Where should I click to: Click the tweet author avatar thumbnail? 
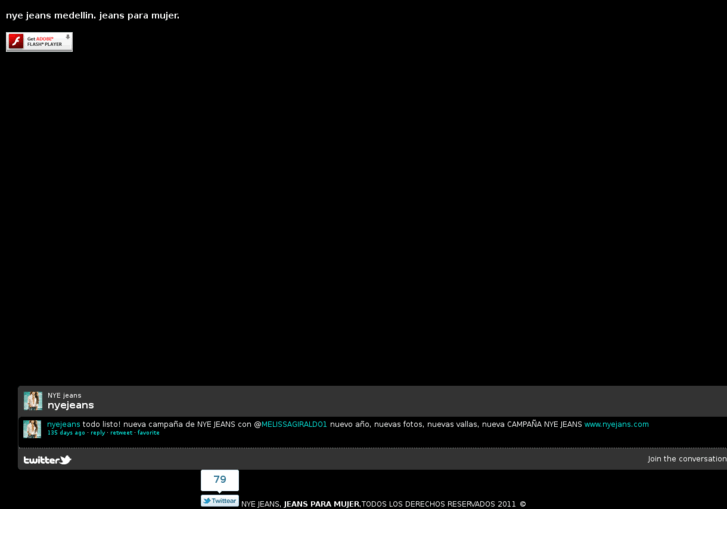tap(32, 429)
